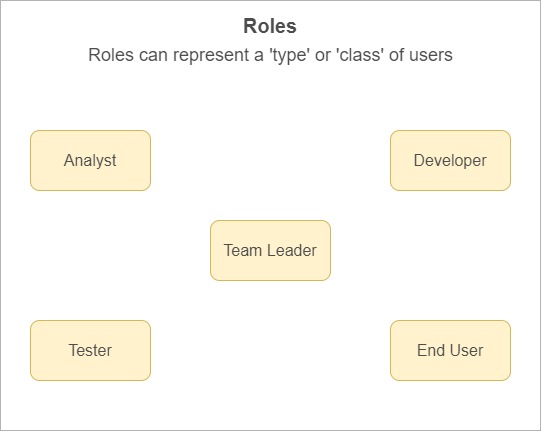Select the Analyst role box

coord(90,160)
